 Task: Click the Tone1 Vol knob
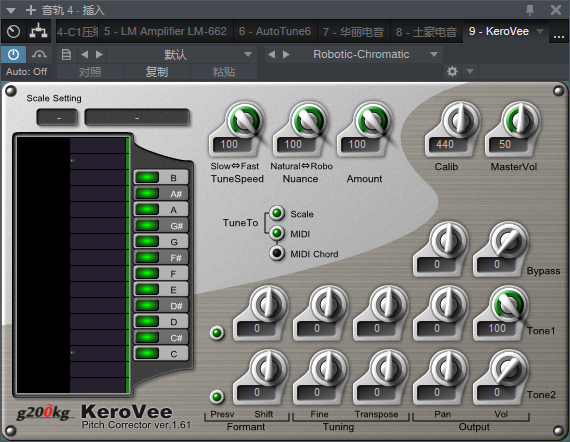pos(508,304)
